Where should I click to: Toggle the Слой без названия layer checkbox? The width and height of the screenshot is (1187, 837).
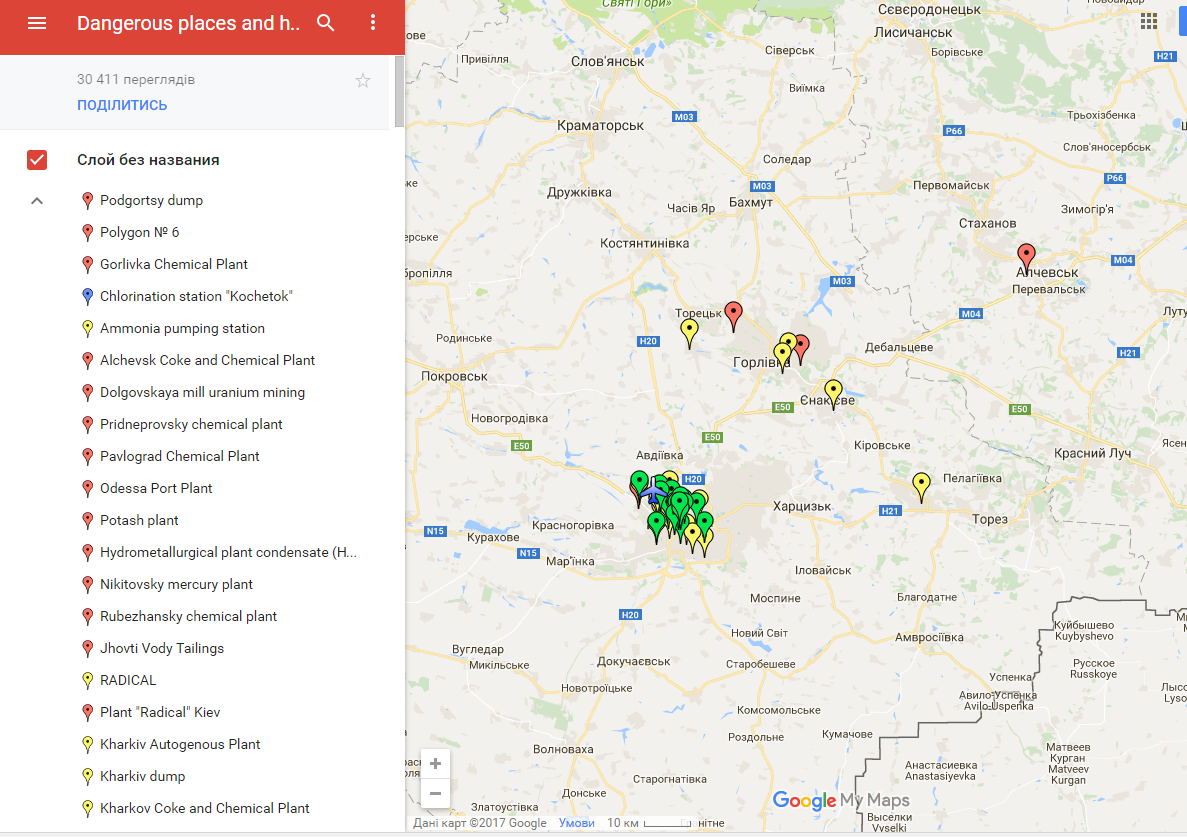(x=36, y=160)
